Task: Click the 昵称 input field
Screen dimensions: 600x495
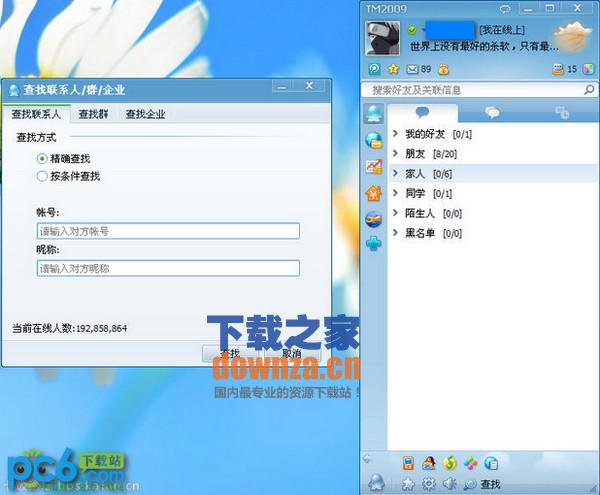Action: [x=168, y=269]
